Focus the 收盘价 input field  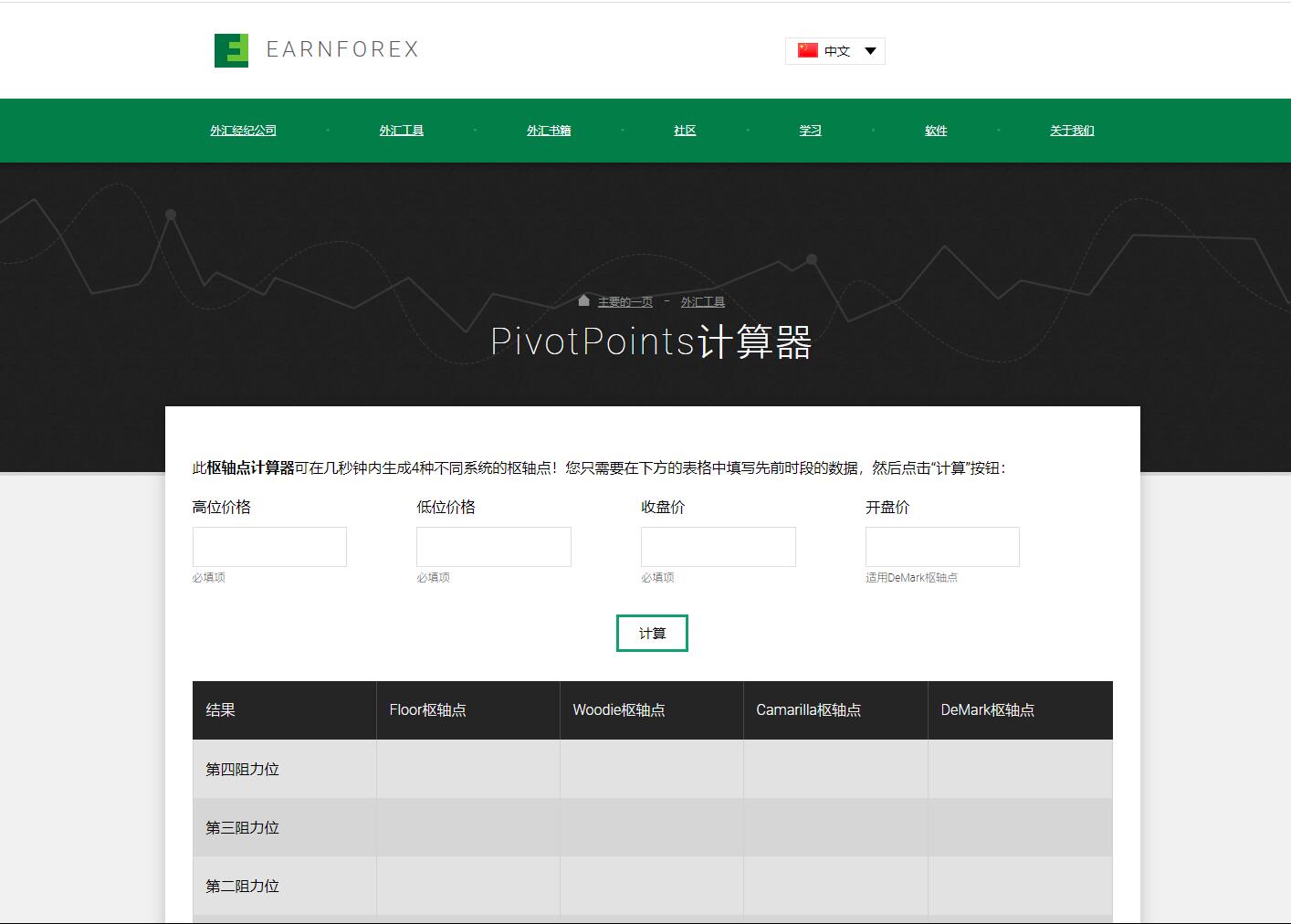pos(719,547)
